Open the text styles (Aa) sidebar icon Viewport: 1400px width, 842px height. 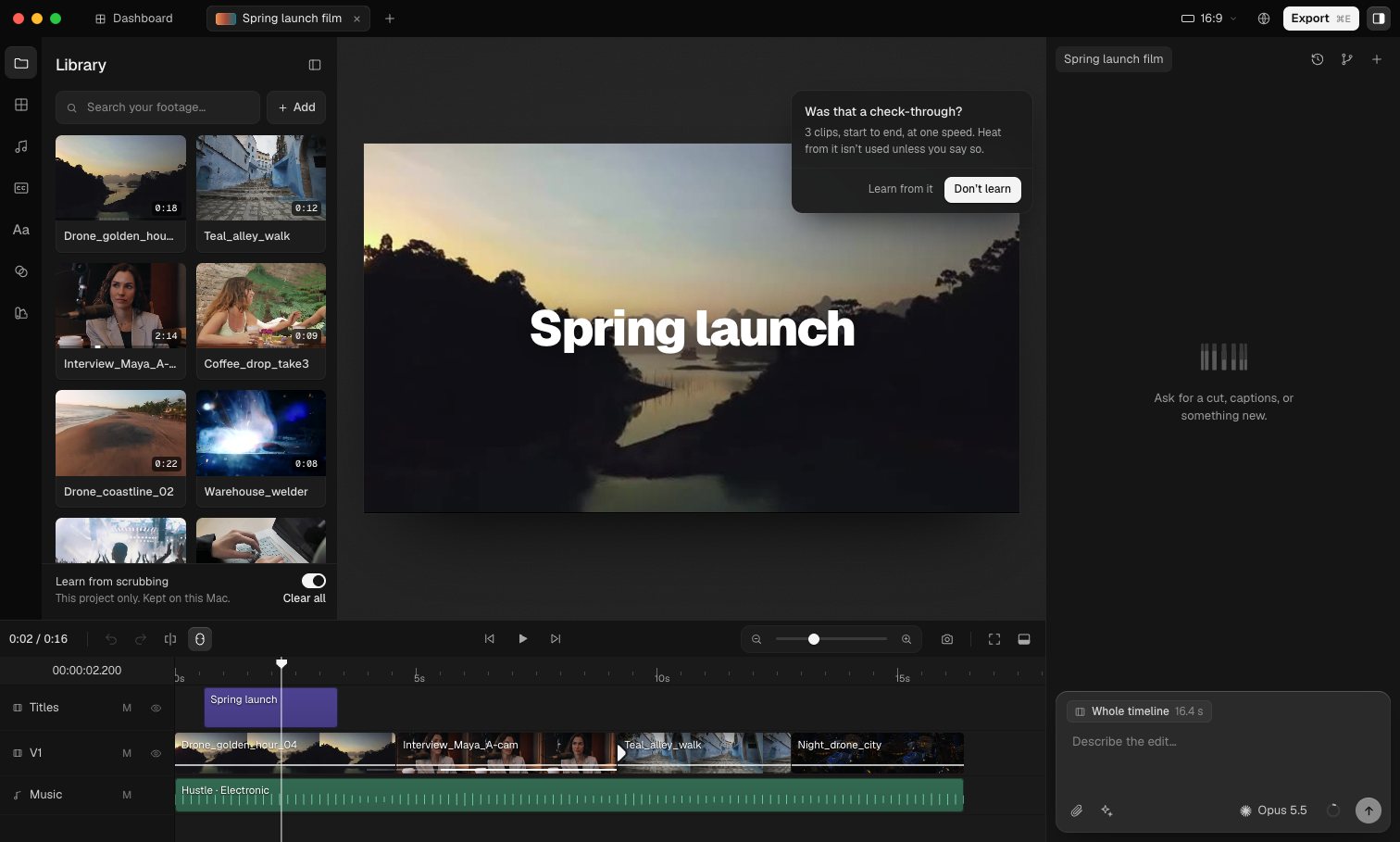[x=21, y=230]
